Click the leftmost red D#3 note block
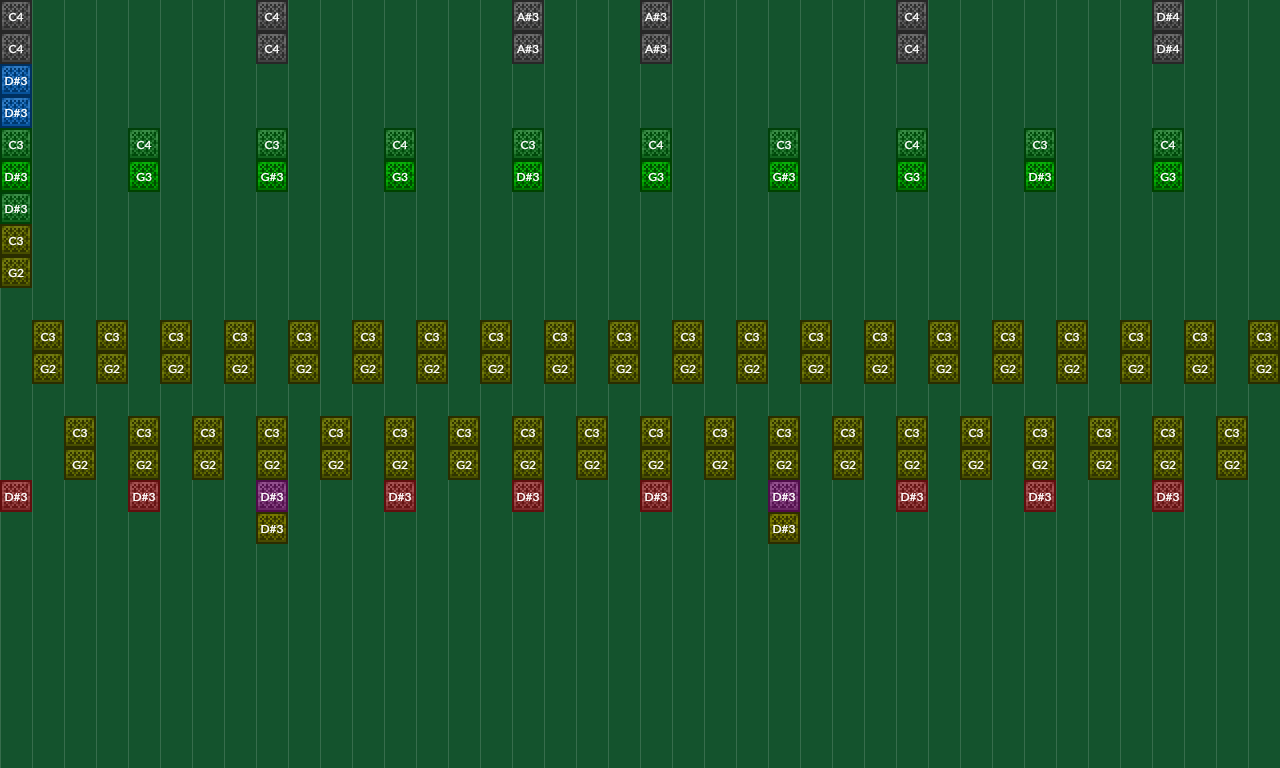The width and height of the screenshot is (1280, 768). (16, 497)
